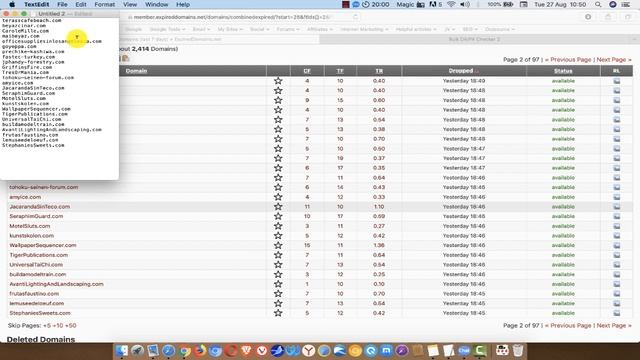Click the copy-to-clipboard icon above the table
The height and width of the screenshot is (360, 640).
point(125,59)
